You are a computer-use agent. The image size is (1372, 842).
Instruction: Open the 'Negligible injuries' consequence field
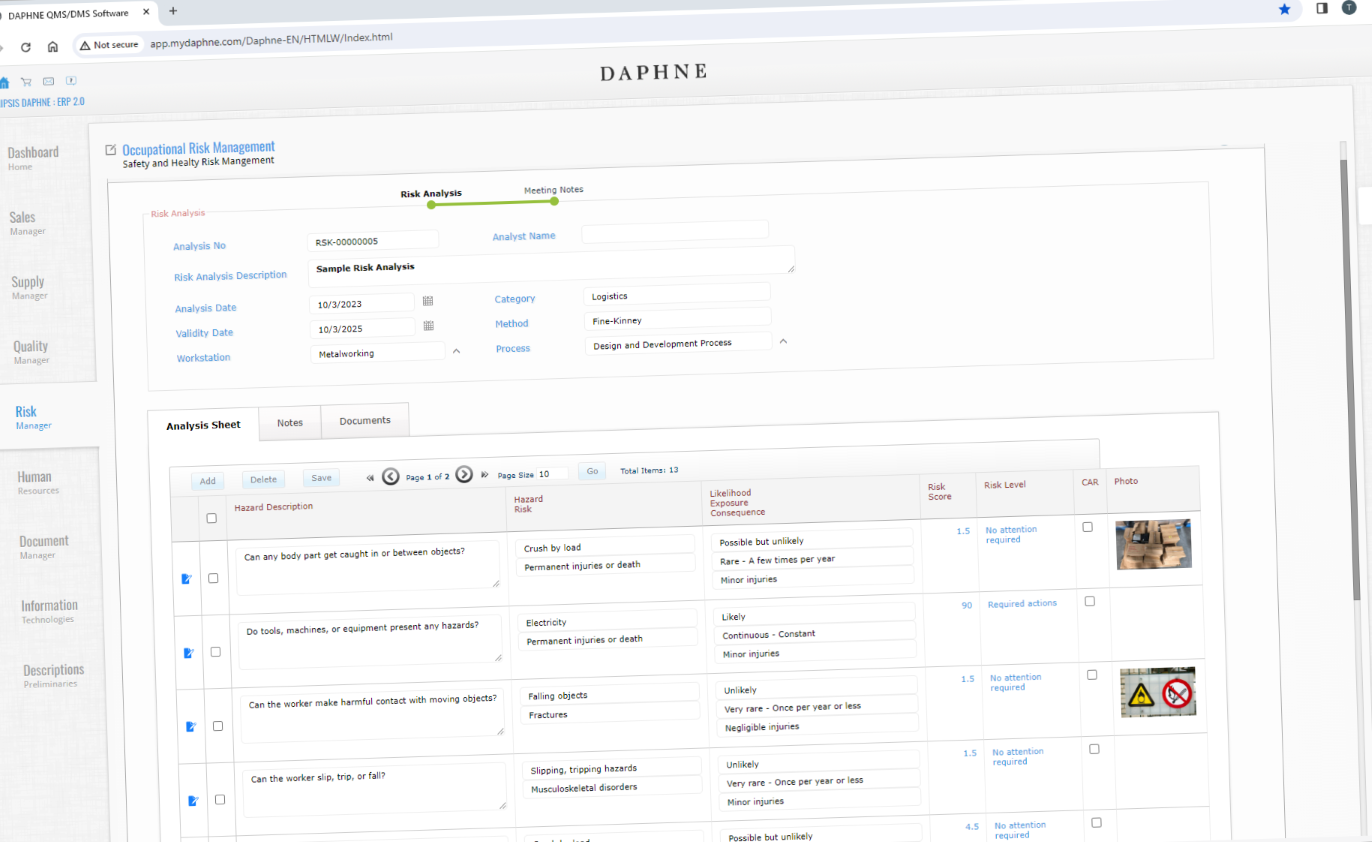pyautogui.click(x=819, y=727)
